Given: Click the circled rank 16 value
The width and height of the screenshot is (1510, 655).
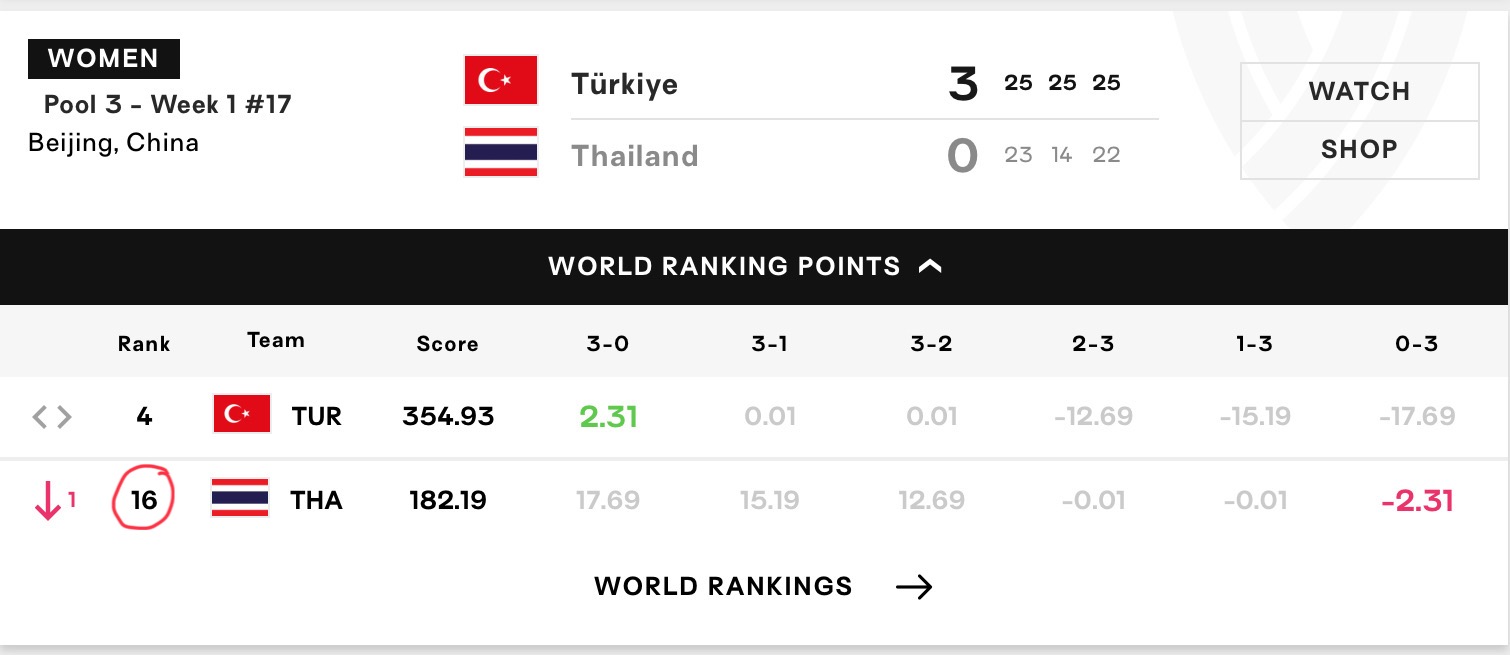Looking at the screenshot, I should click(144, 499).
